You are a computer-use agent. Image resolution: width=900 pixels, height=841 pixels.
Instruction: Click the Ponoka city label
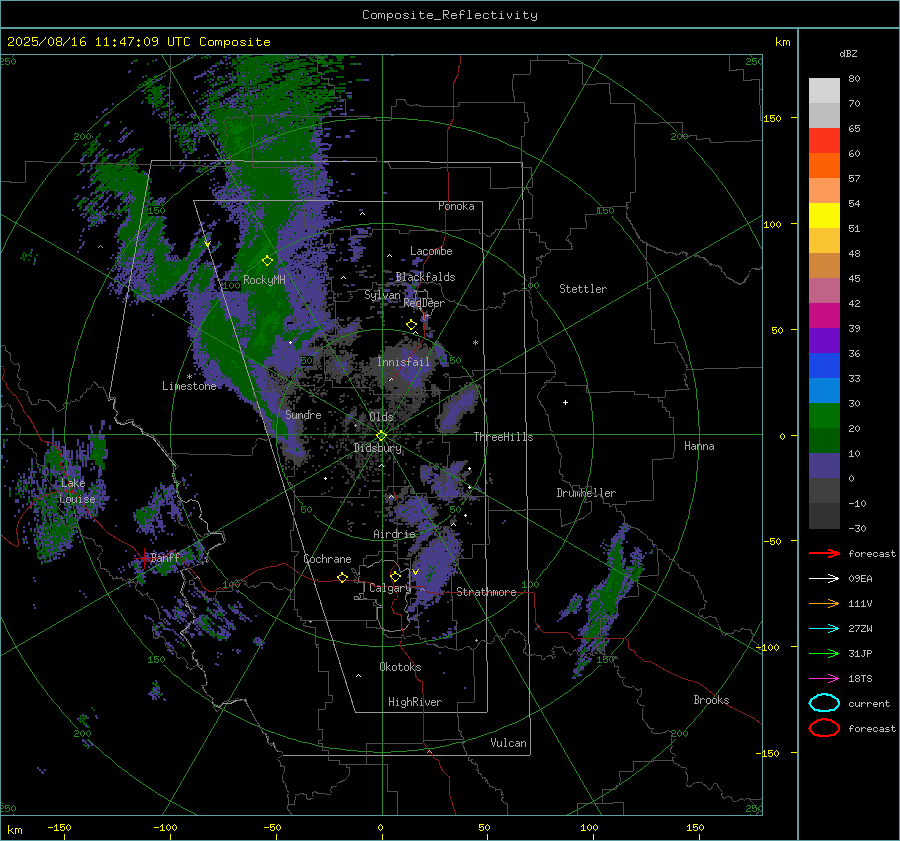(x=456, y=206)
